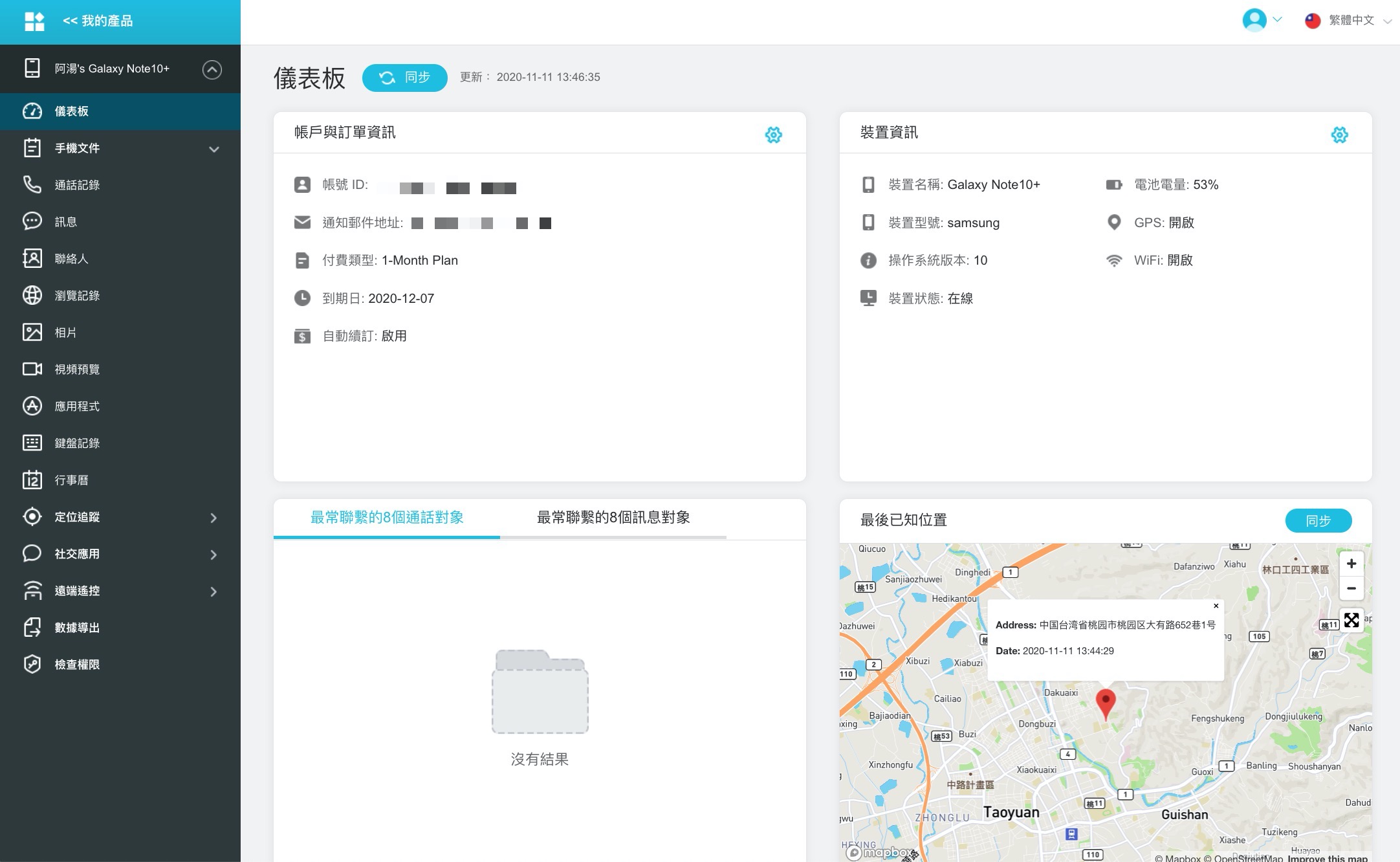Zoom out on the map with minus

click(1351, 588)
